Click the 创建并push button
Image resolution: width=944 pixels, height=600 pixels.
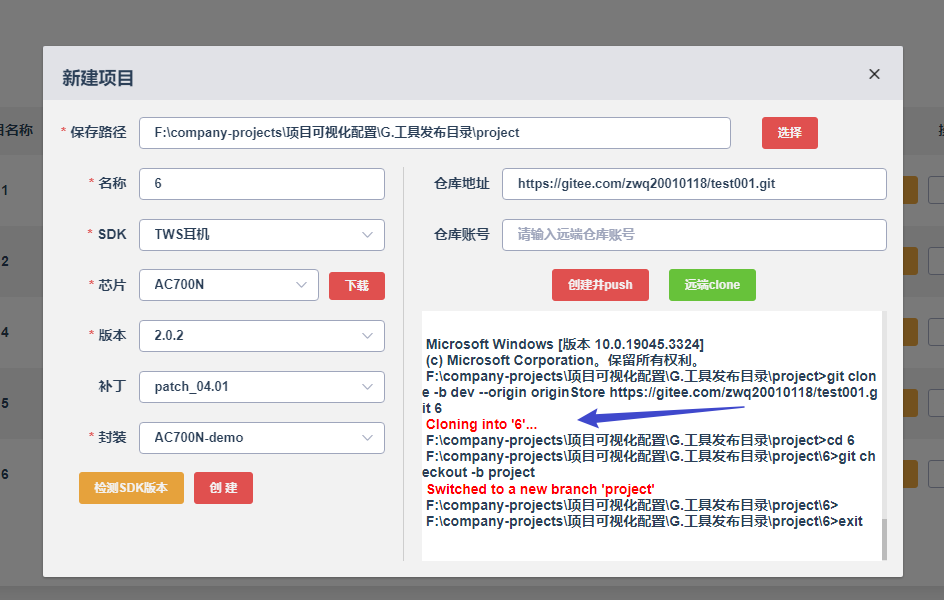click(600, 285)
